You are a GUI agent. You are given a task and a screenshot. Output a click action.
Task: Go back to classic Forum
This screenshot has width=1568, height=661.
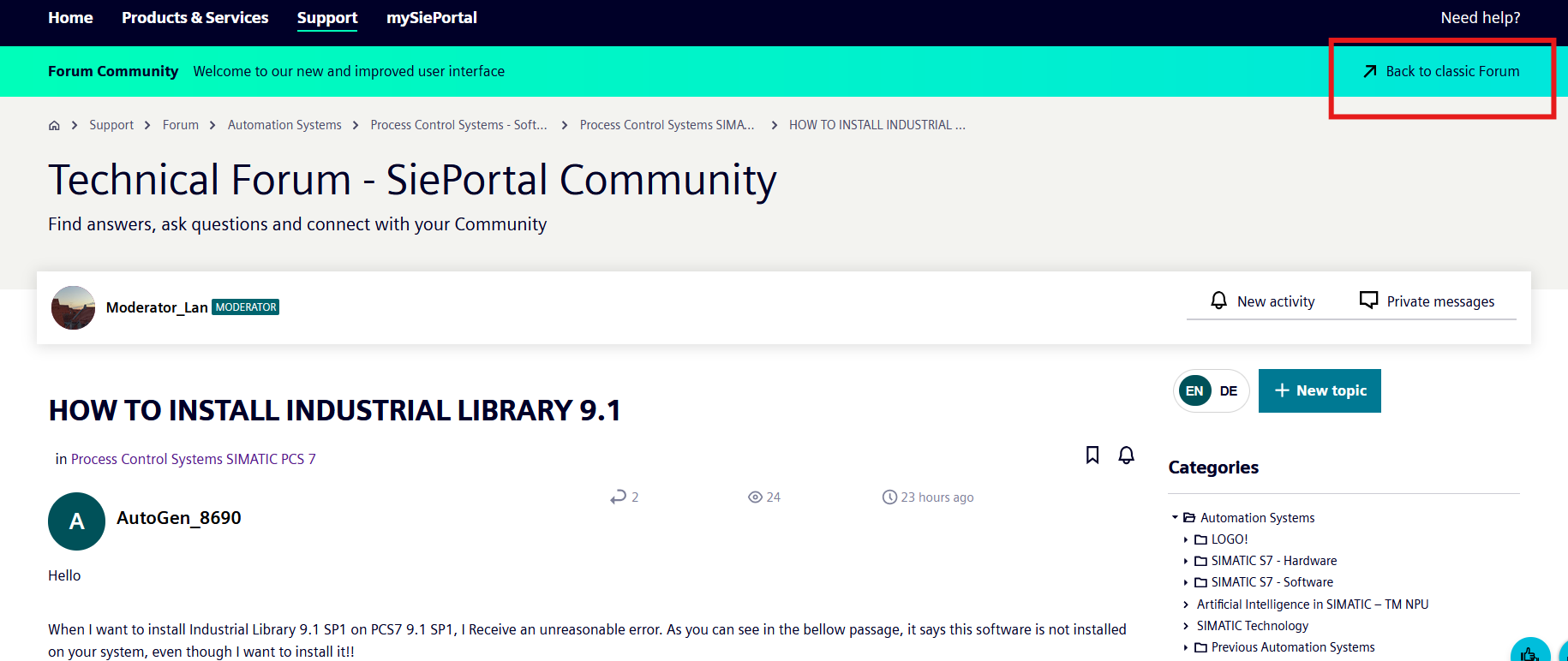pos(1442,71)
